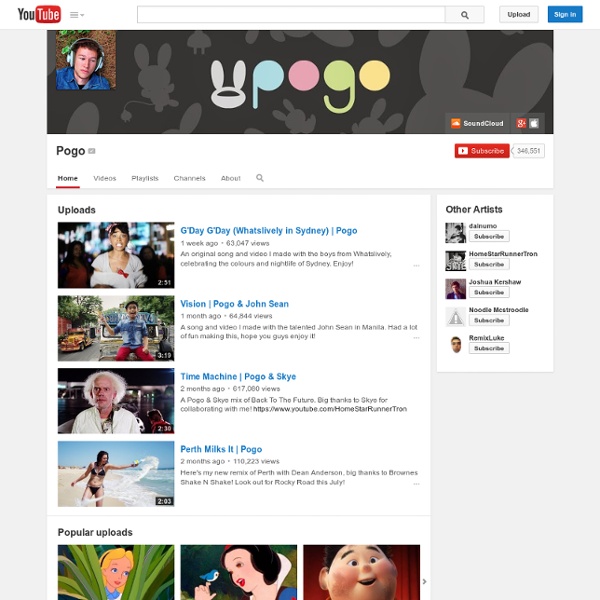Click the verified badge beside Pogo
The height and width of the screenshot is (600, 600).
click(91, 151)
